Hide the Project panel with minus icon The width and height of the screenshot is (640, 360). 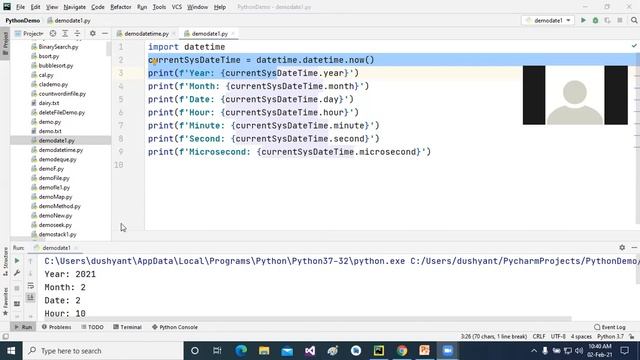pyautogui.click(x=105, y=33)
